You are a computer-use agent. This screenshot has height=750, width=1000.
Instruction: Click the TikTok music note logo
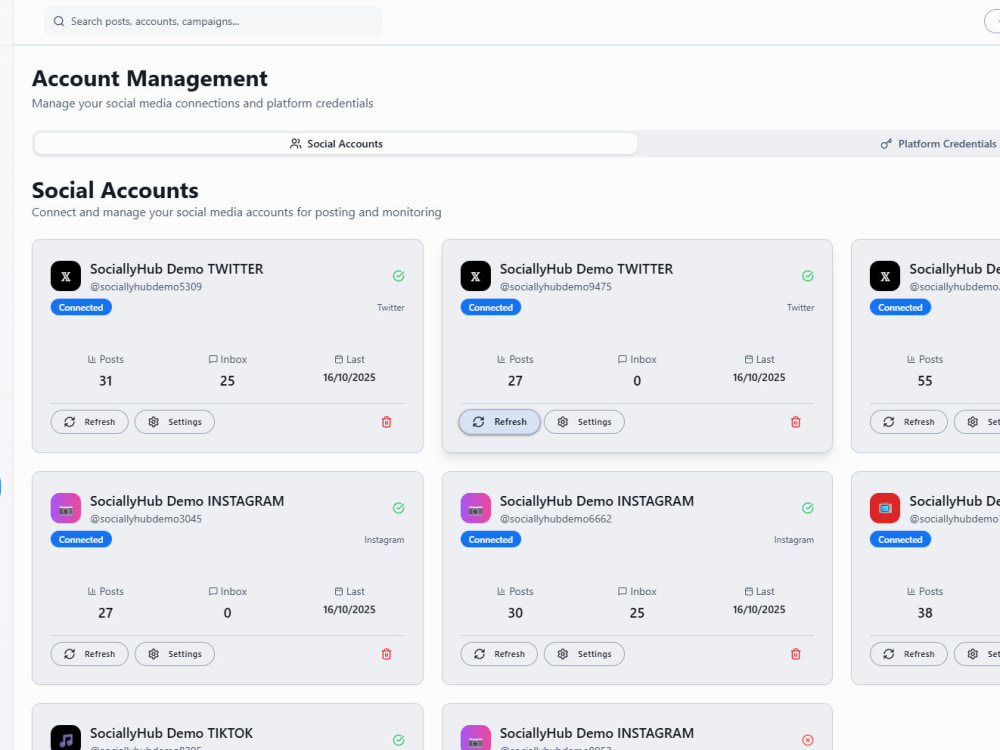pos(66,738)
